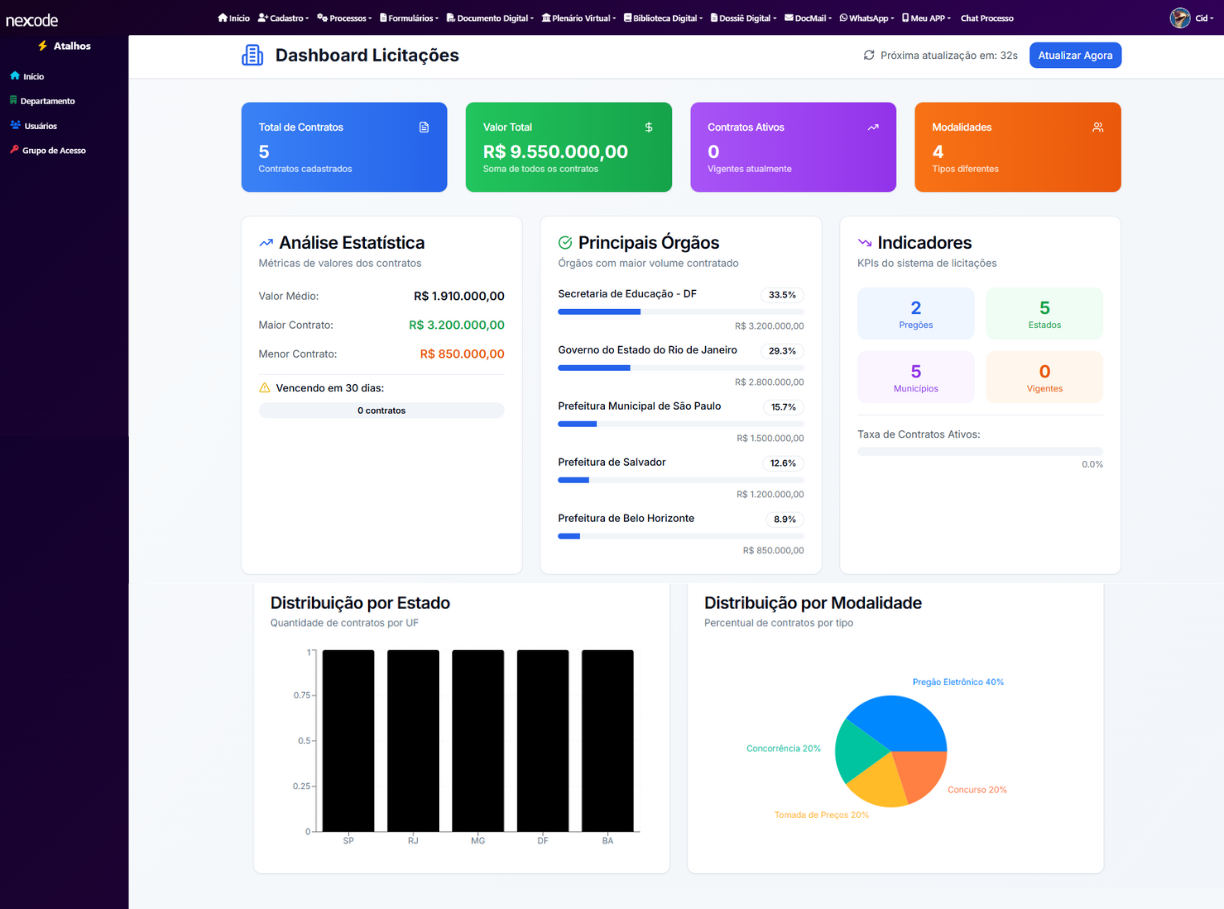The image size is (1224, 909).
Task: Open the Cid user account dropdown
Action: point(1204,18)
